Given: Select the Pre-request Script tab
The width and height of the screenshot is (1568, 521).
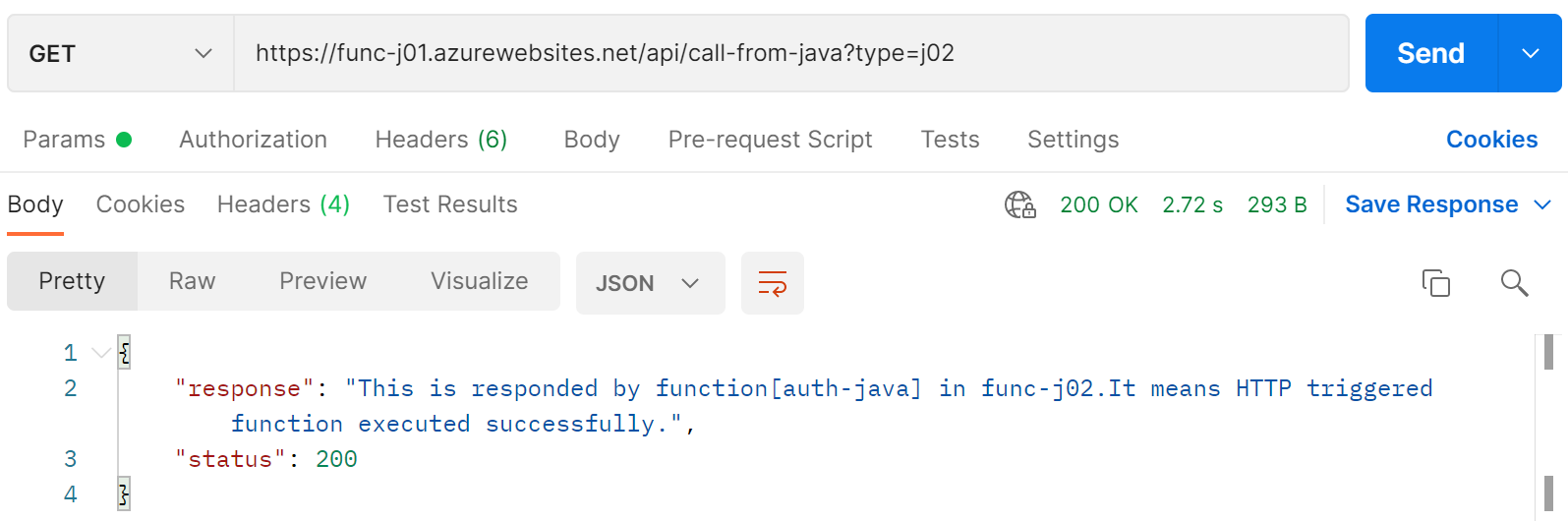Looking at the screenshot, I should [x=770, y=140].
